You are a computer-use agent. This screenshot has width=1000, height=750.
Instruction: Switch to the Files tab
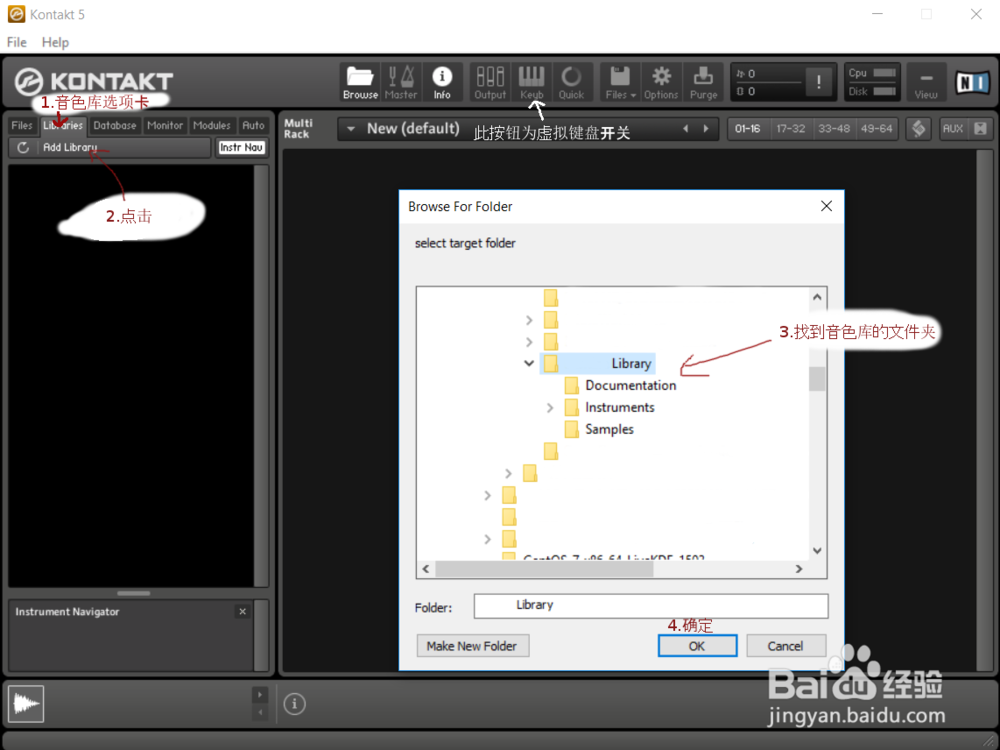[22, 126]
